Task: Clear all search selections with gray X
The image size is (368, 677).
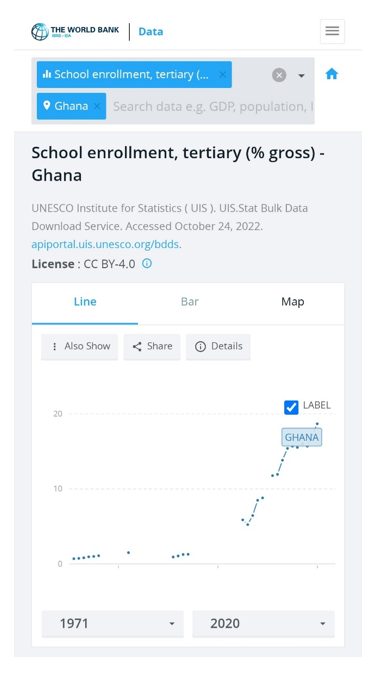Action: pos(279,75)
